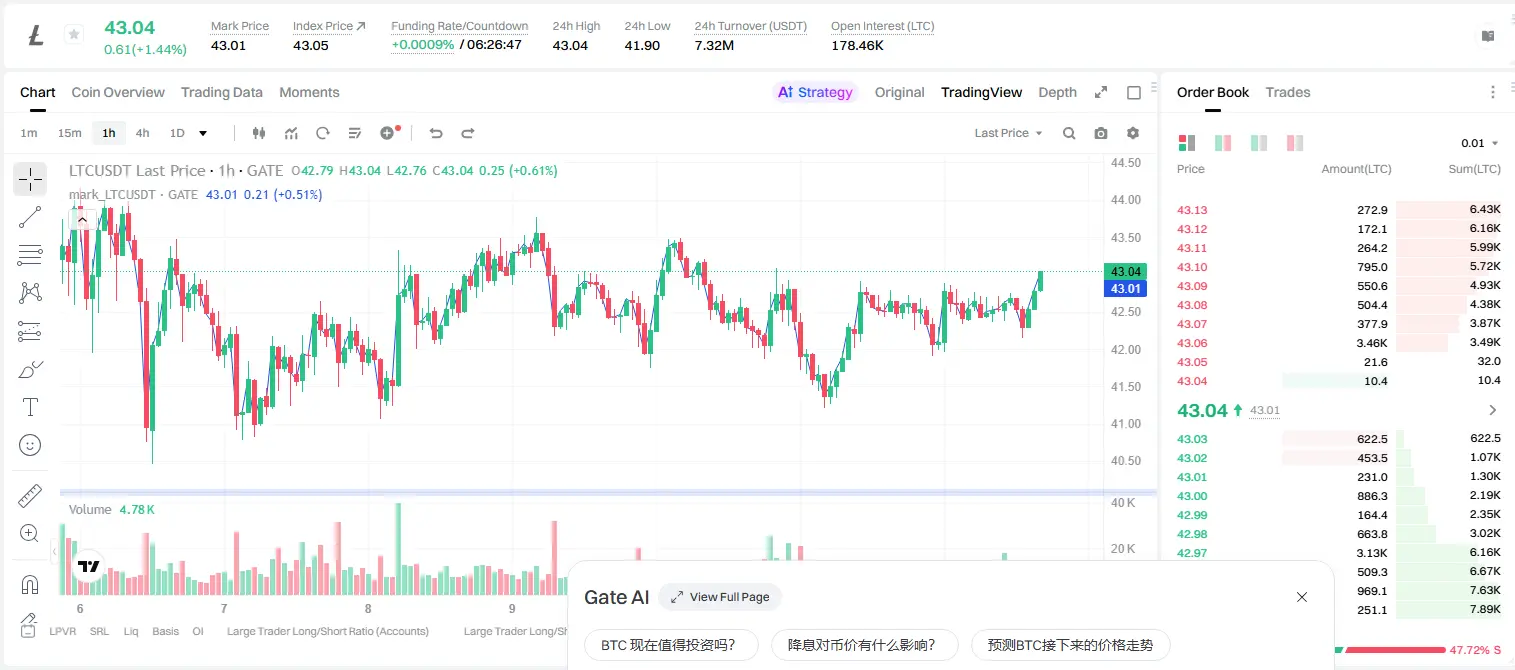Click the replay circular arrow icon
The width and height of the screenshot is (1515, 670).
point(323,133)
